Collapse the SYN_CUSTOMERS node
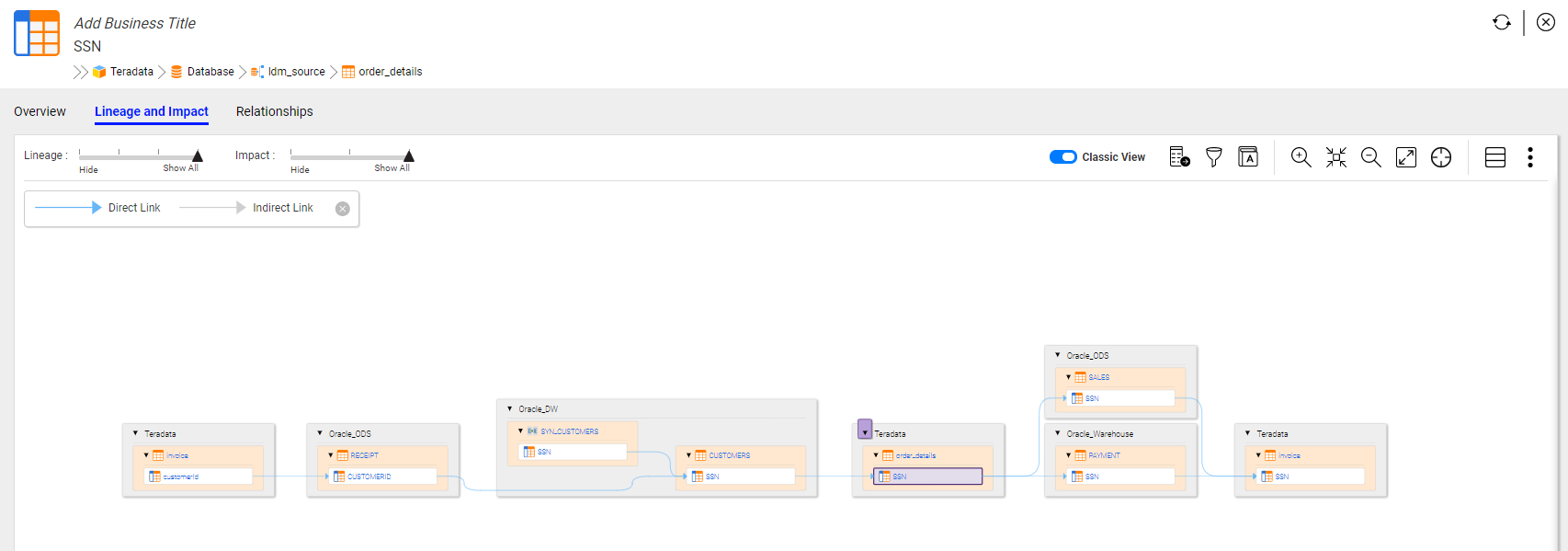Screen dimensions: 1568x551 coord(520,430)
